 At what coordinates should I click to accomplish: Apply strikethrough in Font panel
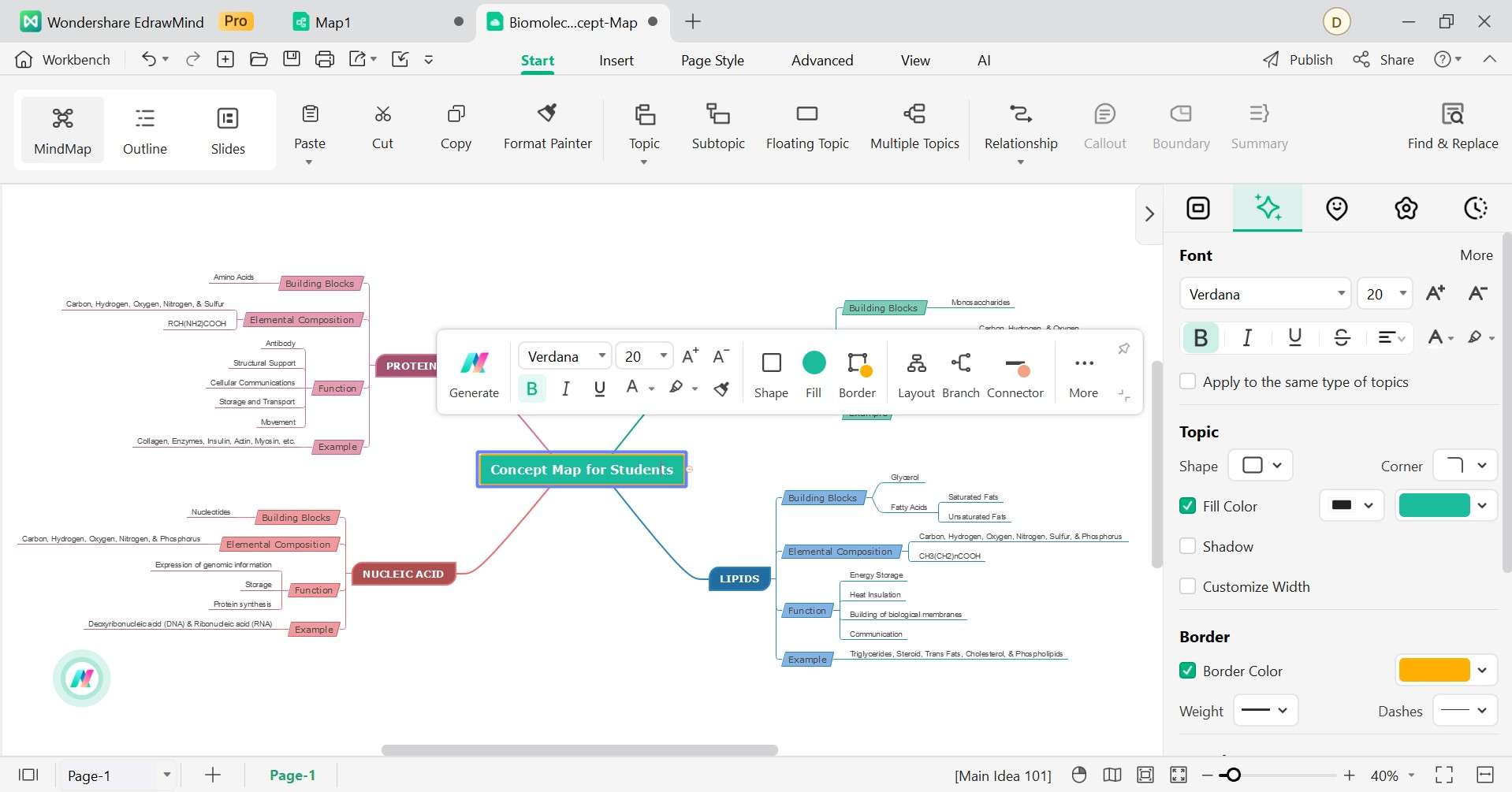click(x=1342, y=337)
